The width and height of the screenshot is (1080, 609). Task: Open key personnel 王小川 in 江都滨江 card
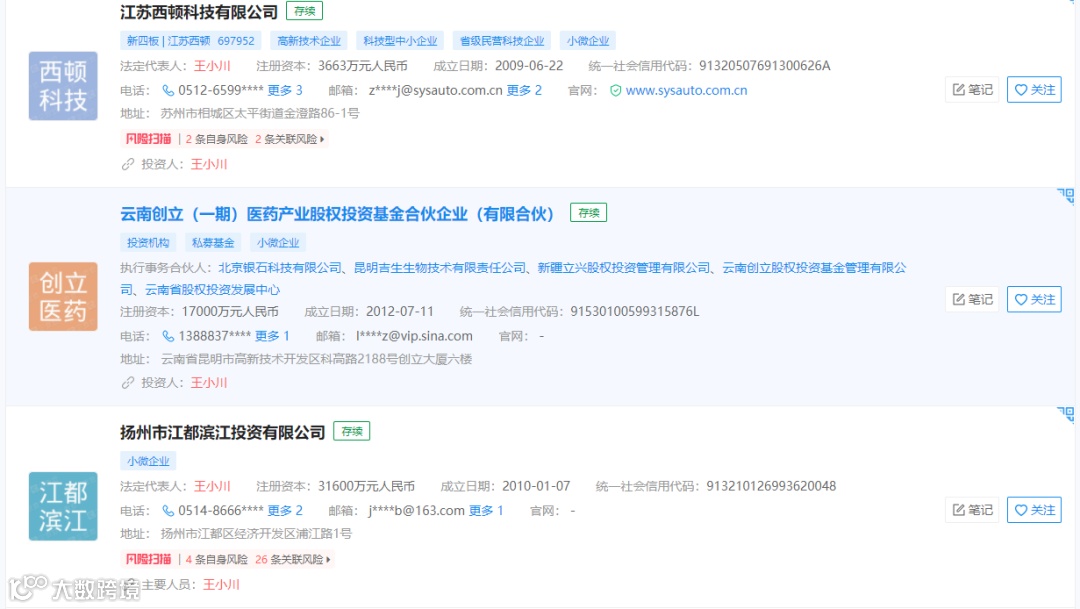point(221,584)
